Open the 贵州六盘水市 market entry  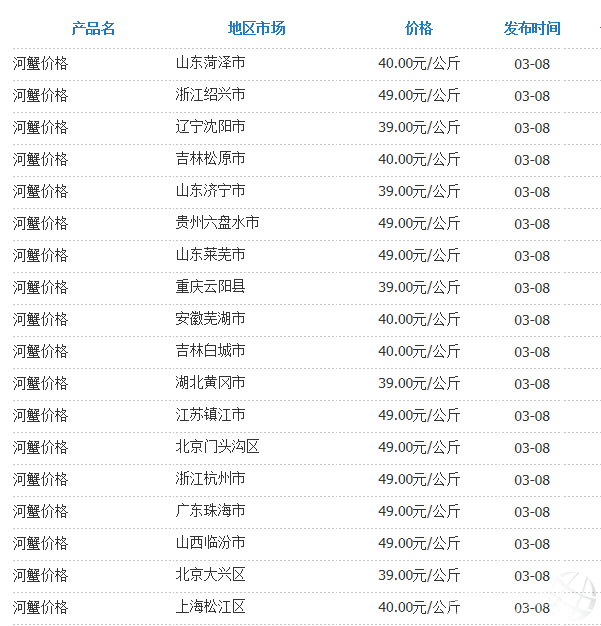click(217, 224)
